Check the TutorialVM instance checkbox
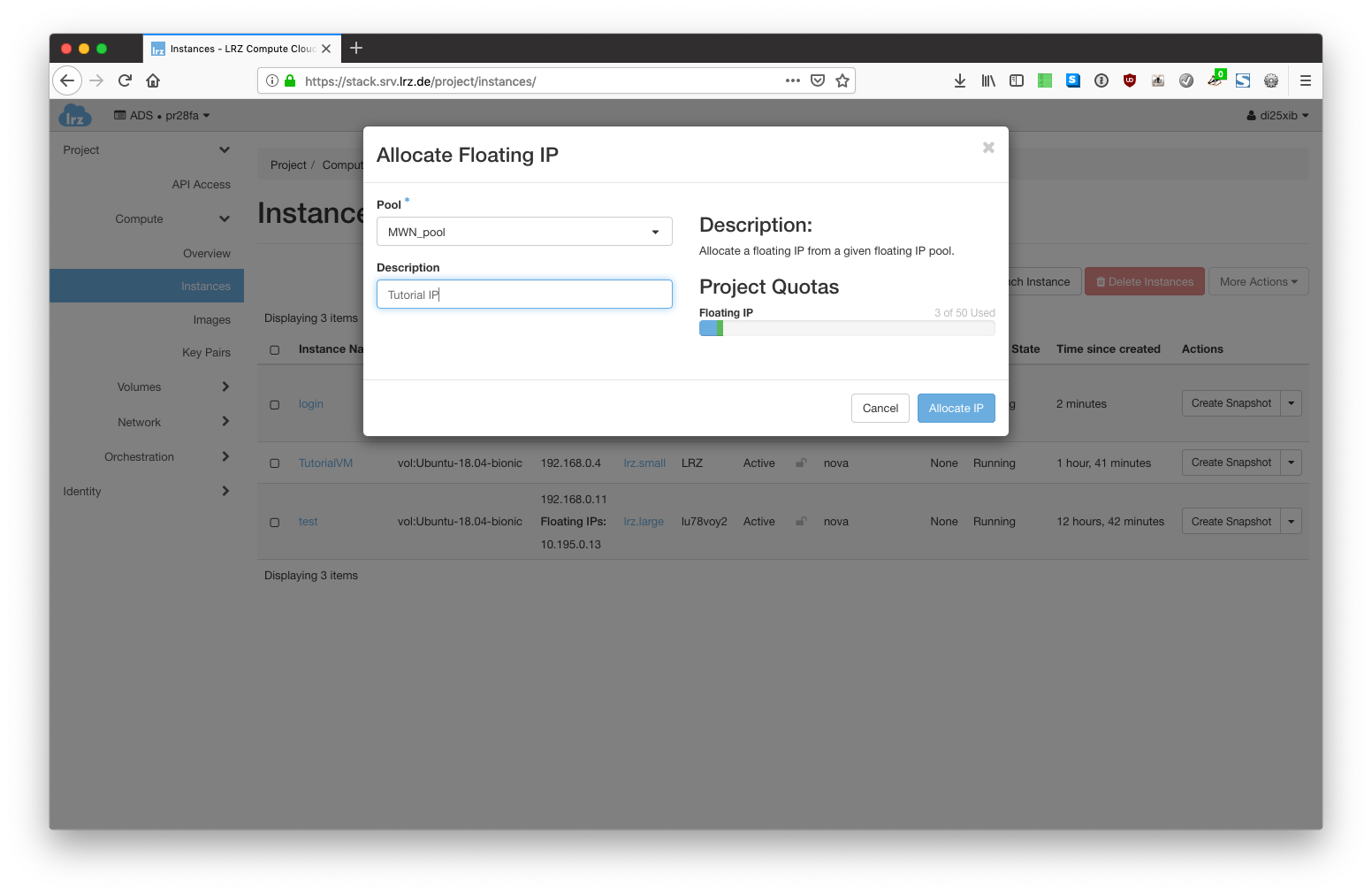This screenshot has height=895, width=1372. [275, 463]
